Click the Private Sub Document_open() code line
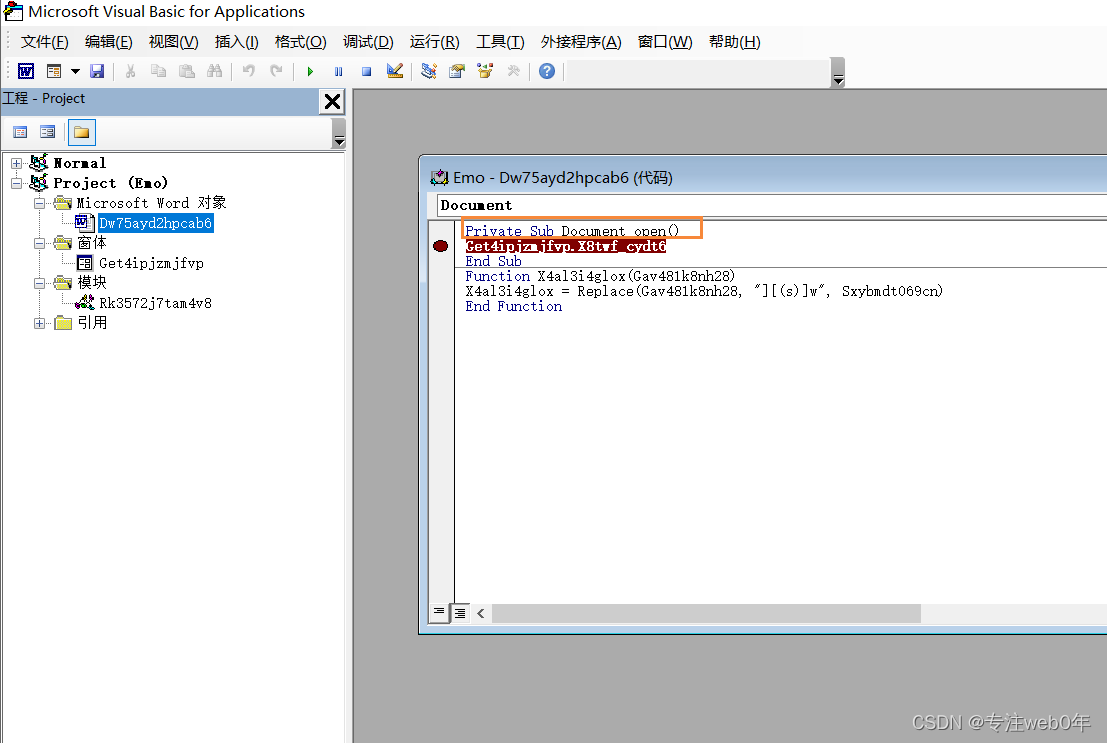1107x743 pixels. 572,231
